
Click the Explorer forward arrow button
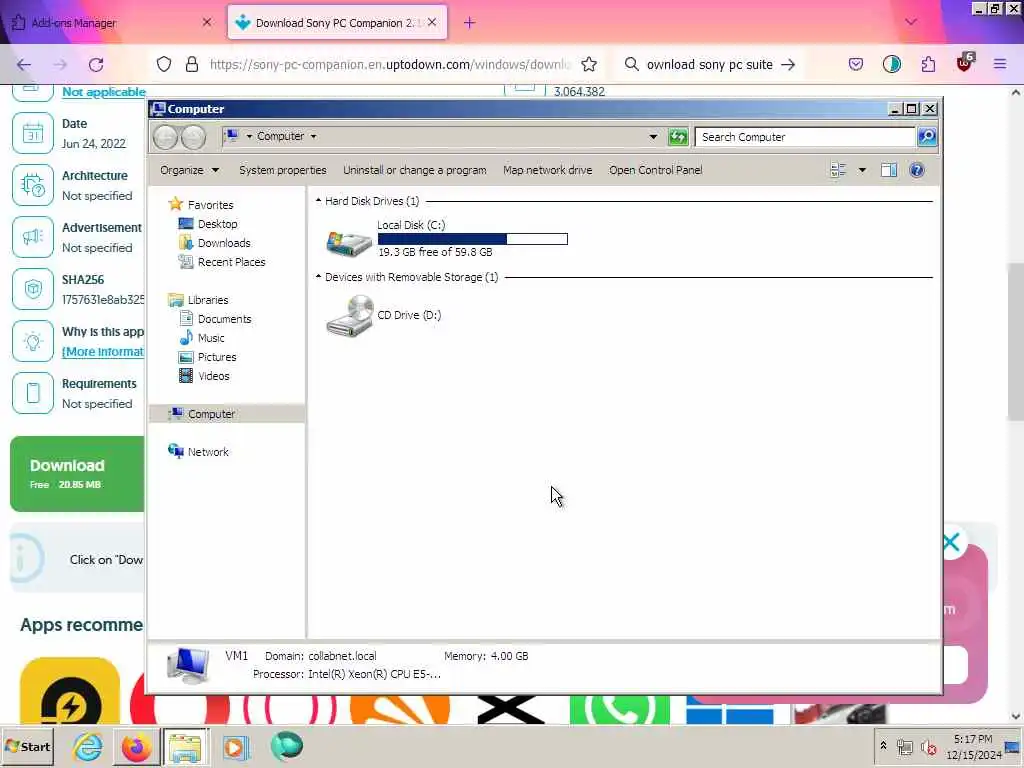tap(193, 137)
